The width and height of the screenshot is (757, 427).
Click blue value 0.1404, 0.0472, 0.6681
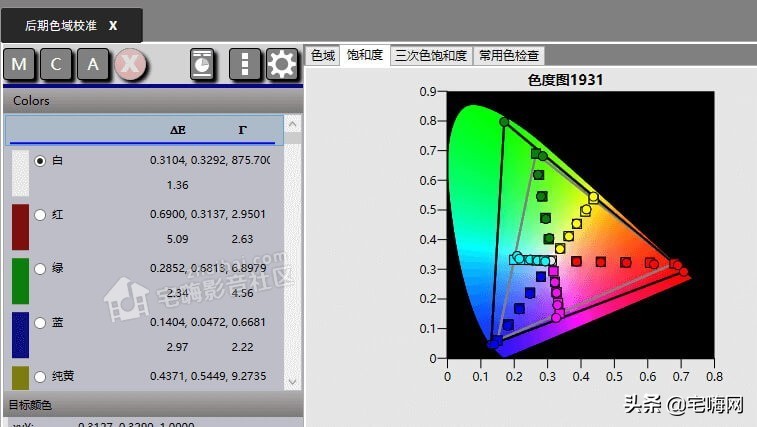pos(208,322)
